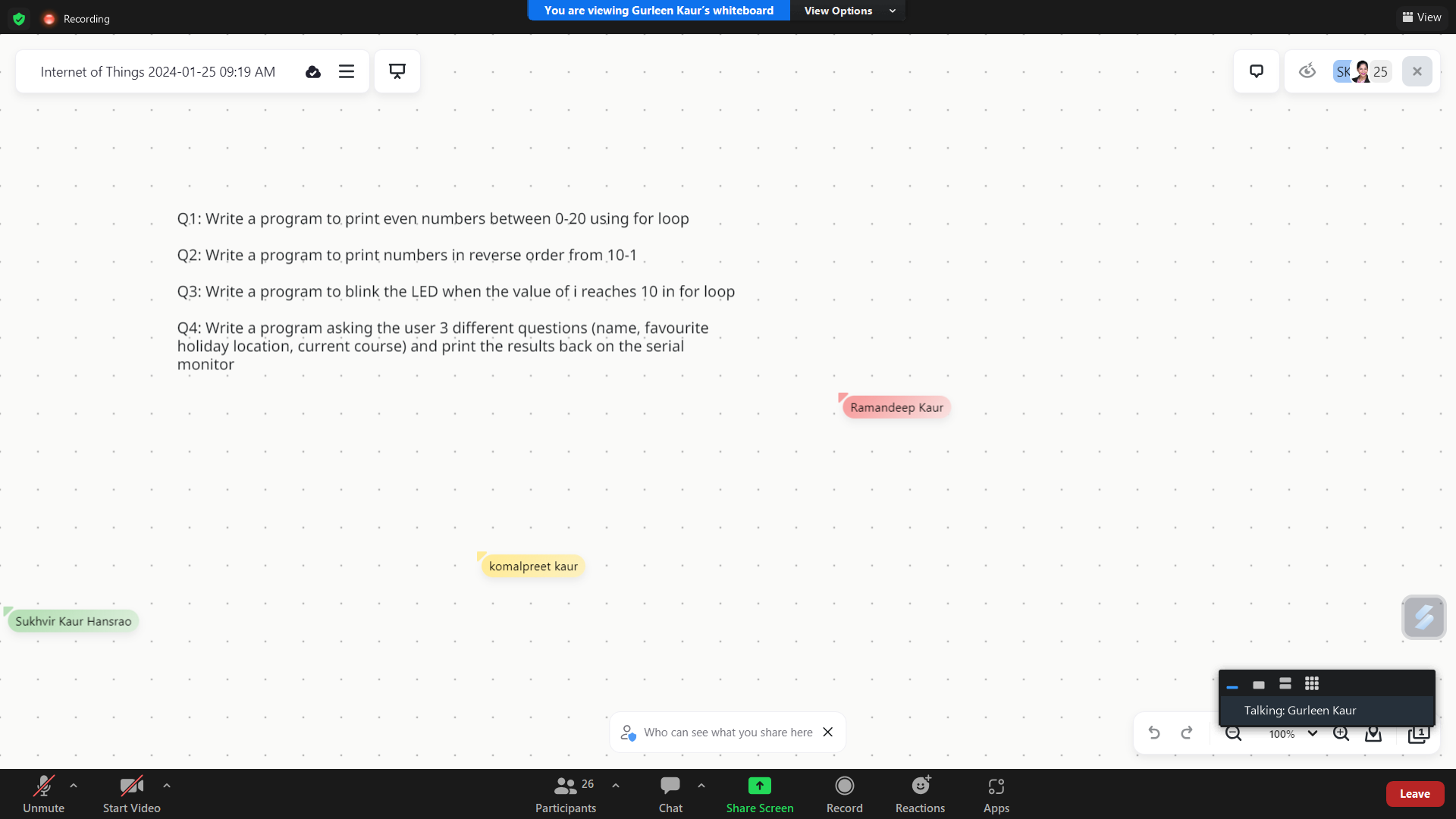The image size is (1456, 819).
Task: Open the whiteboard pages panel
Action: 1418,734
